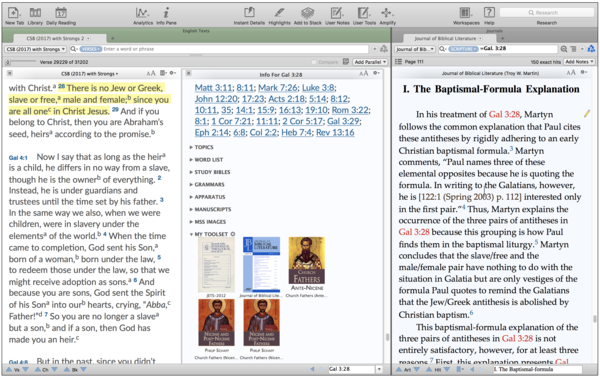Follow the Gal 3:29 cross reference
This screenshot has width=600, height=379.
click(x=343, y=121)
